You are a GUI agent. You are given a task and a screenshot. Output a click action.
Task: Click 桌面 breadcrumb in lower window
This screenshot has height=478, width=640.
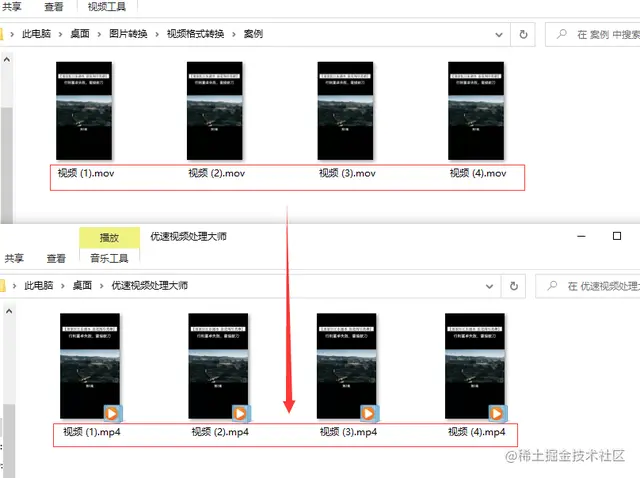coord(82,285)
